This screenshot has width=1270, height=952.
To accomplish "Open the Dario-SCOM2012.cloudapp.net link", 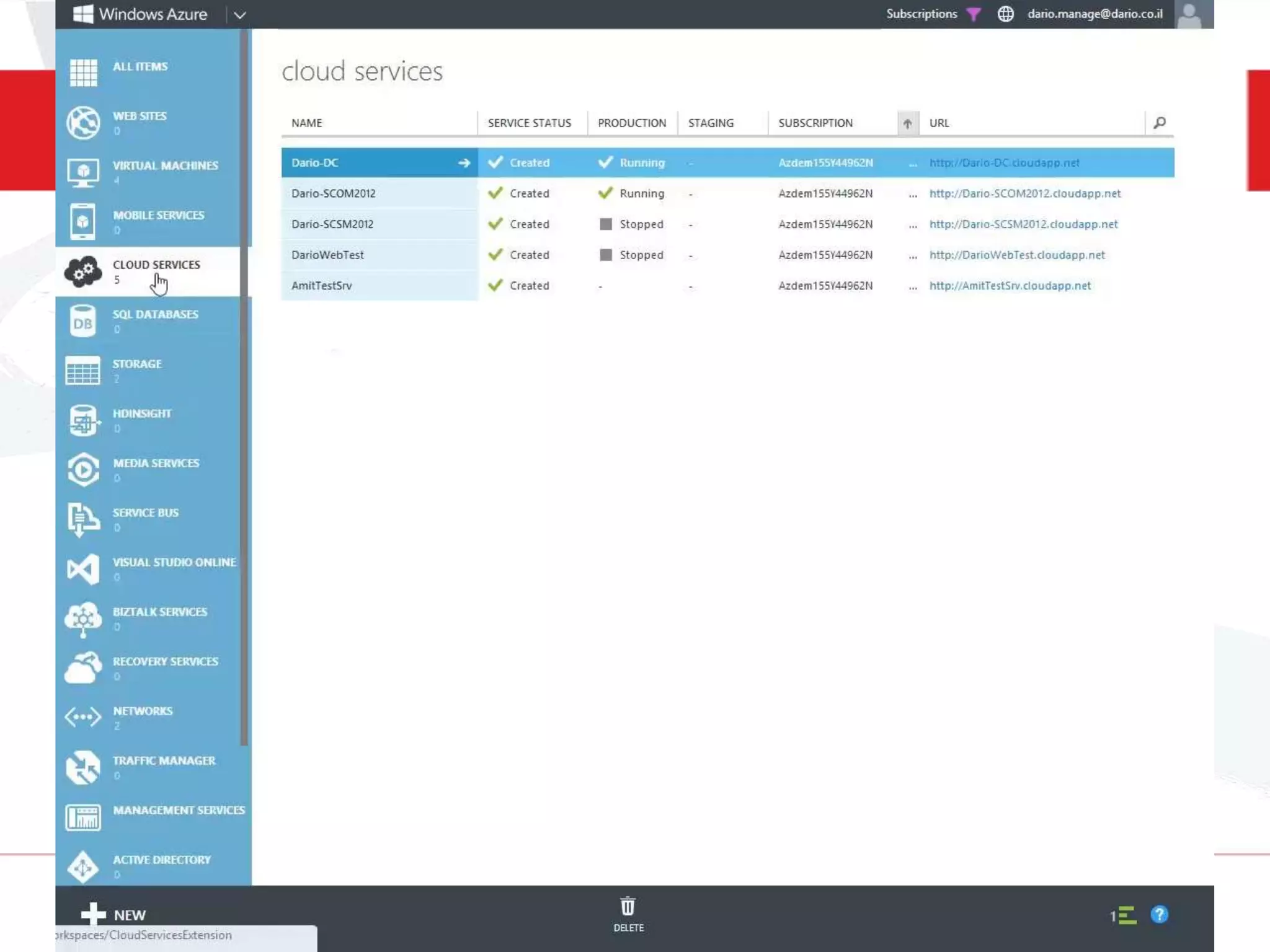I will (1024, 193).
